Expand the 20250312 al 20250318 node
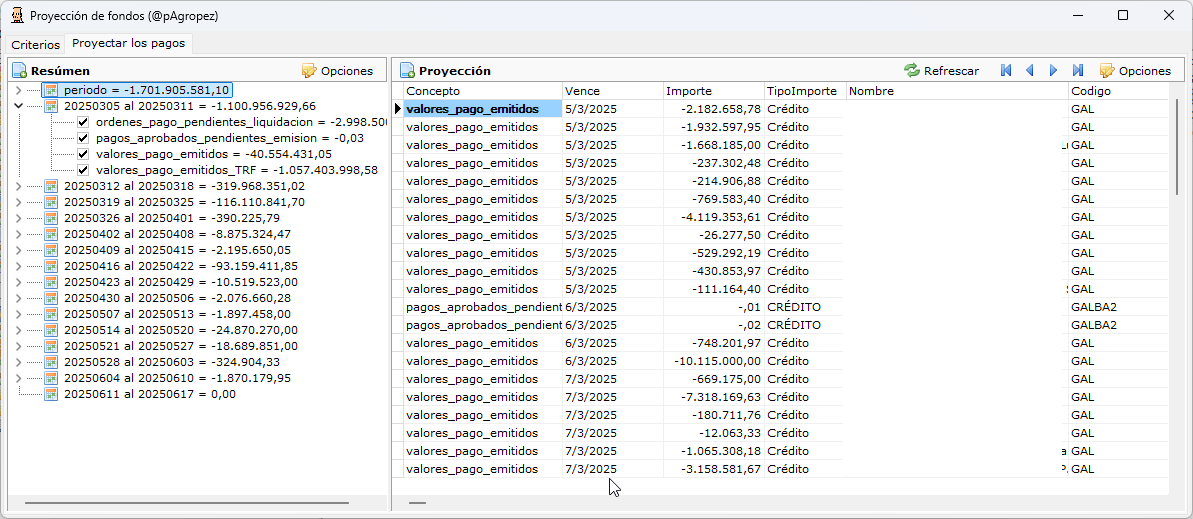The image size is (1193, 519). tap(19, 186)
